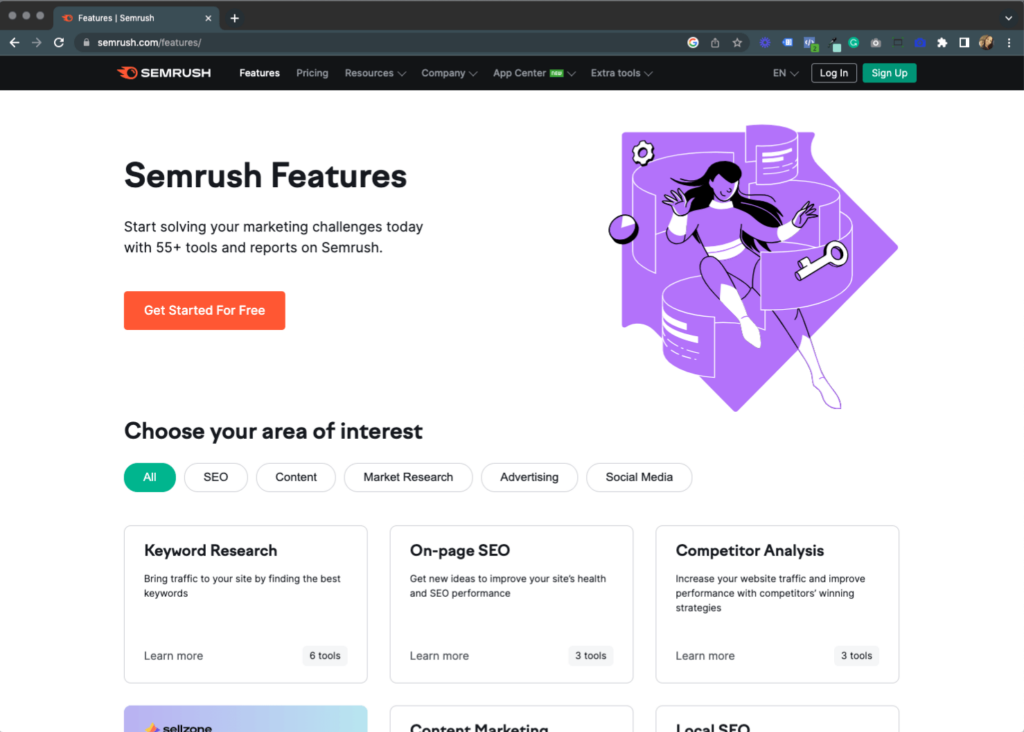Viewport: 1024px width, 732px height.
Task: Select the Features | Semrush browser tab
Action: (136, 18)
